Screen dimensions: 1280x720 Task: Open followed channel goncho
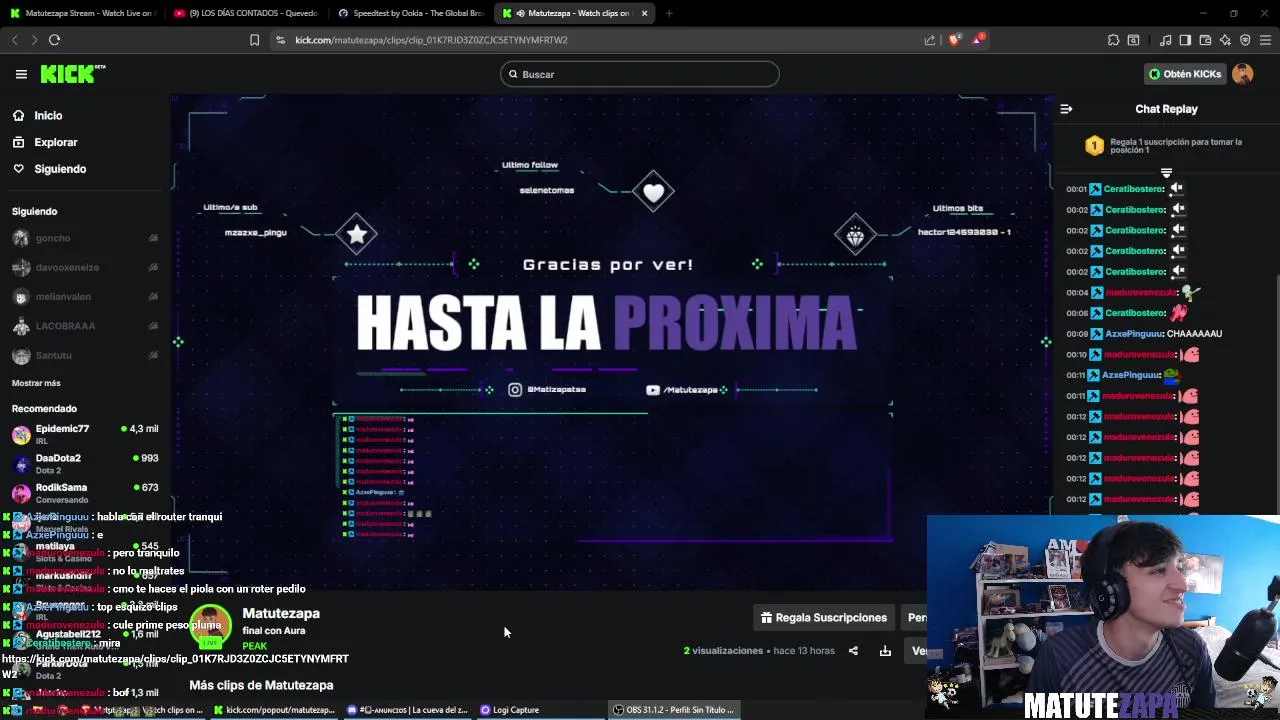coord(85,238)
